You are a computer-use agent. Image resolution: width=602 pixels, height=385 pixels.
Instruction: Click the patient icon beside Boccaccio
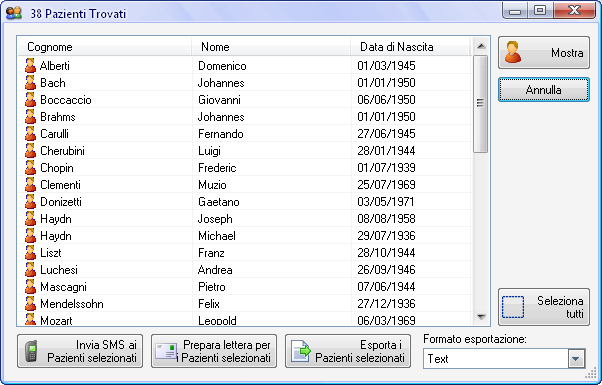30,100
